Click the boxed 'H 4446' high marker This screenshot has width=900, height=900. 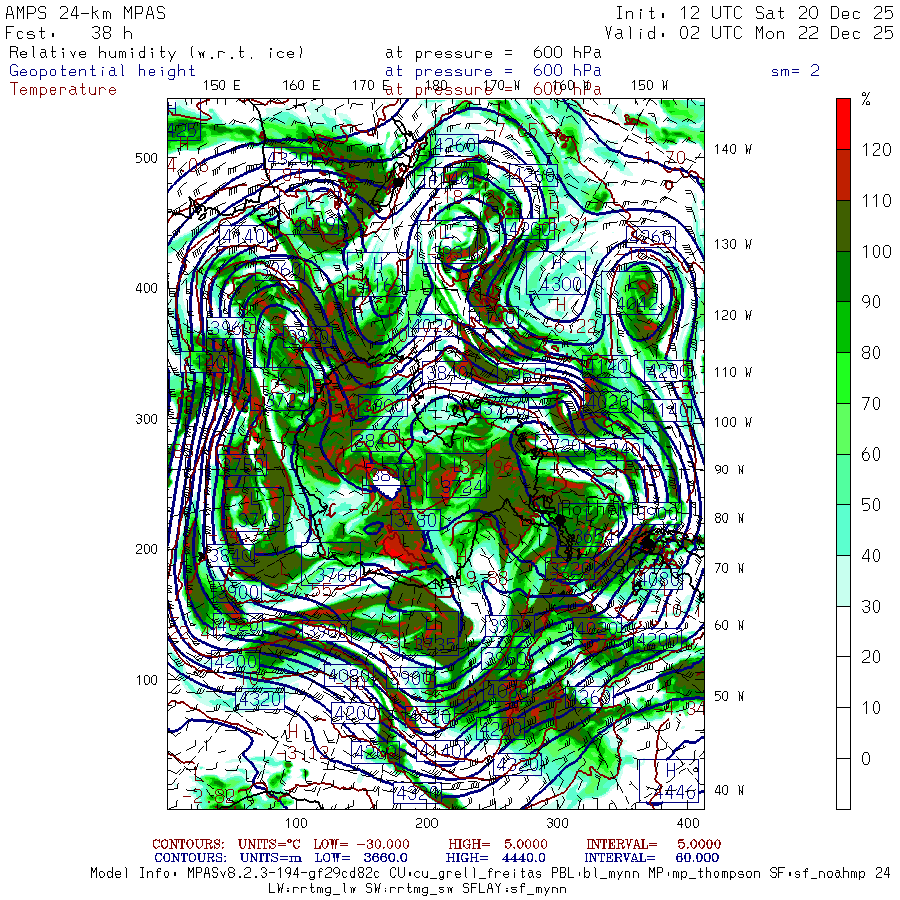tap(669, 781)
